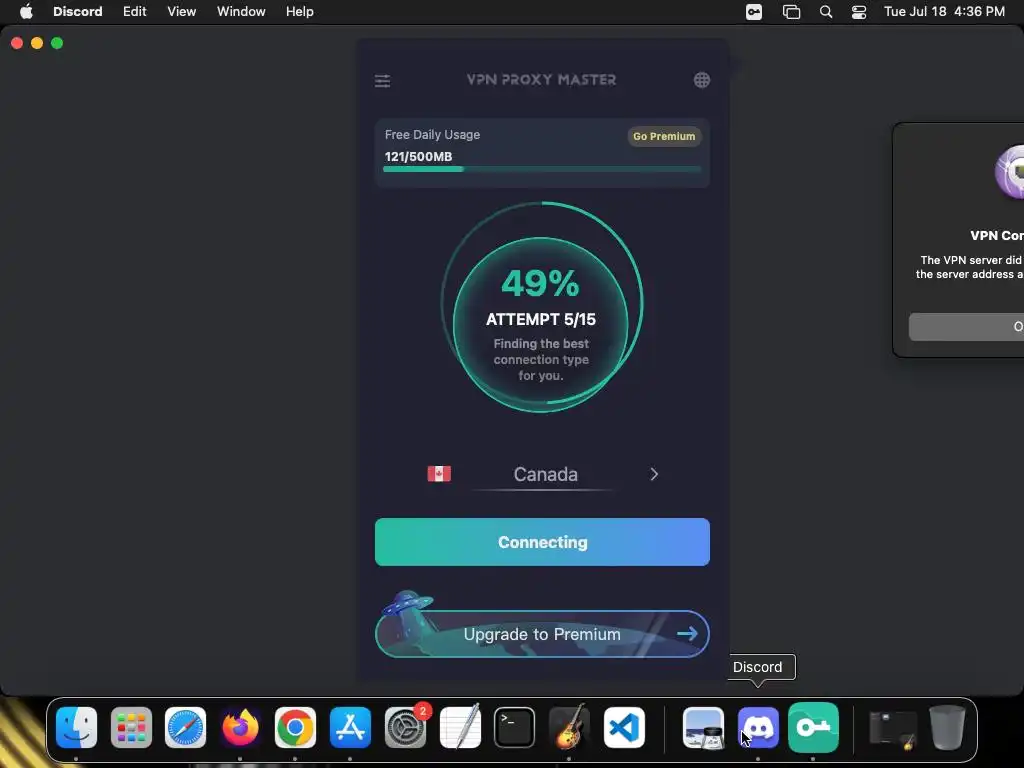This screenshot has height=768, width=1024.
Task: Click the ATTEMPT 5/15 text
Action: [x=541, y=319]
